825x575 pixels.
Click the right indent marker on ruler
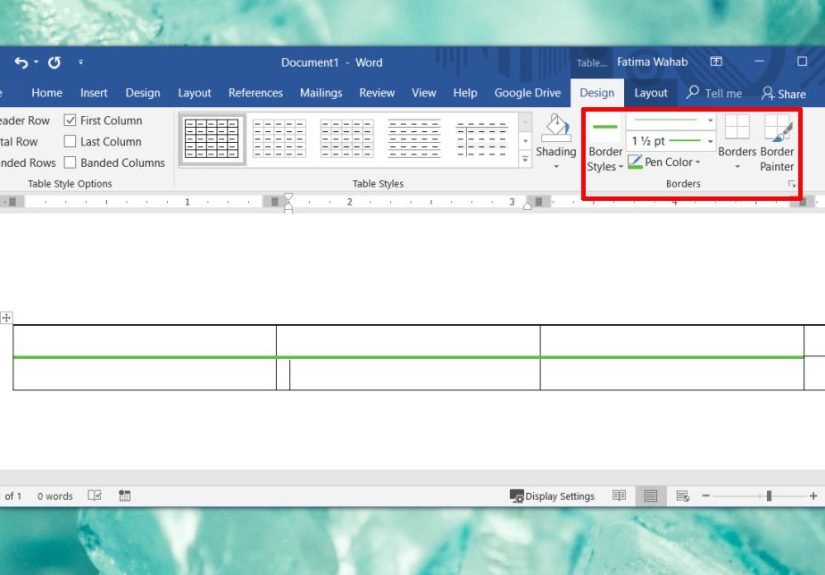[527, 206]
